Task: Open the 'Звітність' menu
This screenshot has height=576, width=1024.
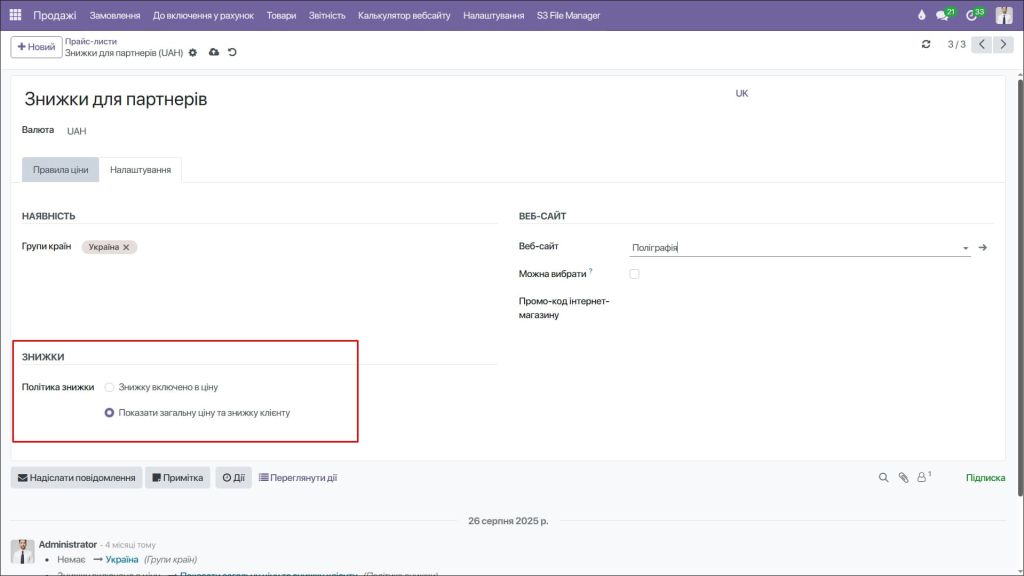Action: click(x=329, y=15)
